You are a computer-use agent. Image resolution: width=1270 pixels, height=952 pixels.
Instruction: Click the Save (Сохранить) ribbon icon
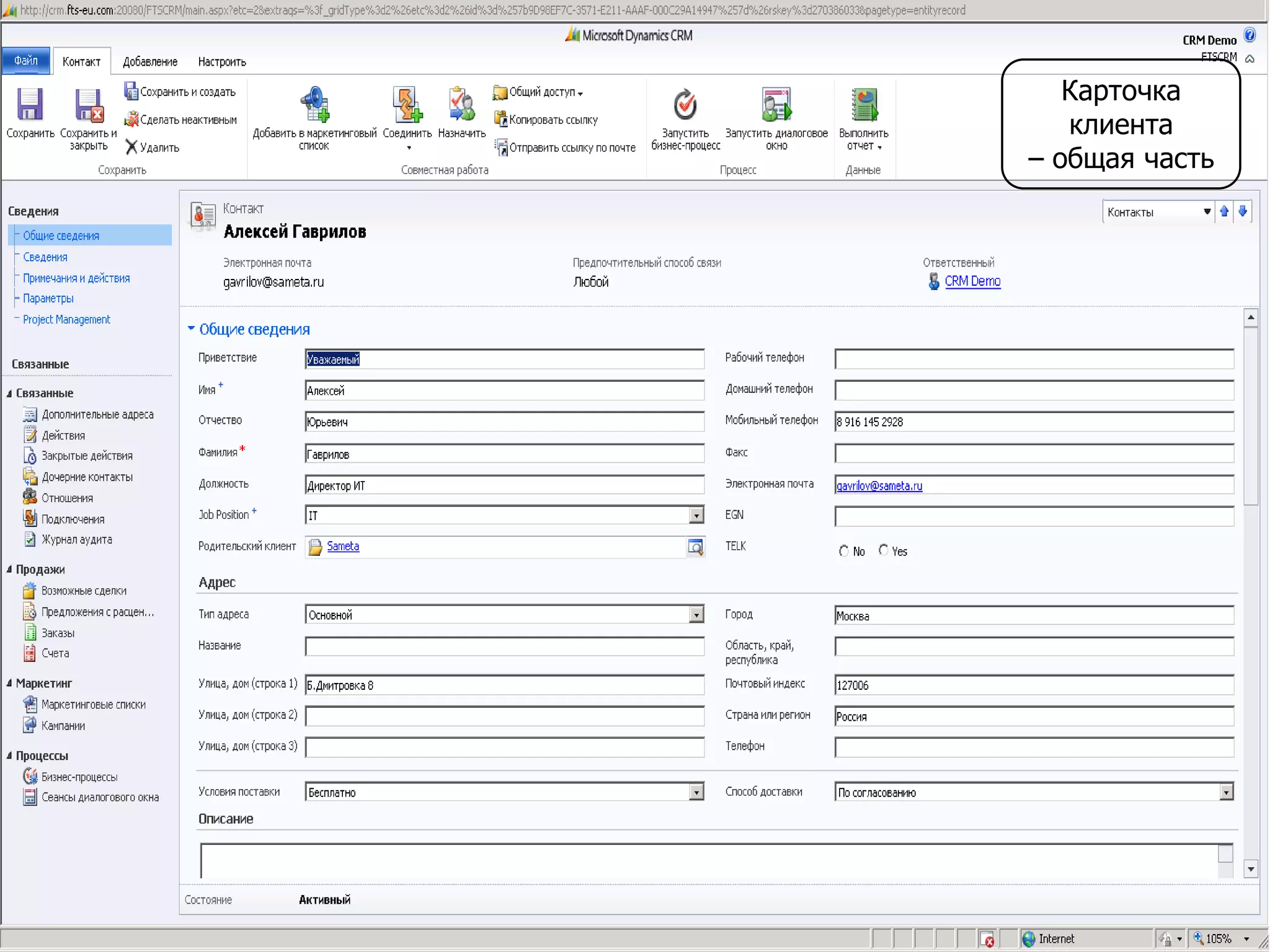click(x=29, y=104)
